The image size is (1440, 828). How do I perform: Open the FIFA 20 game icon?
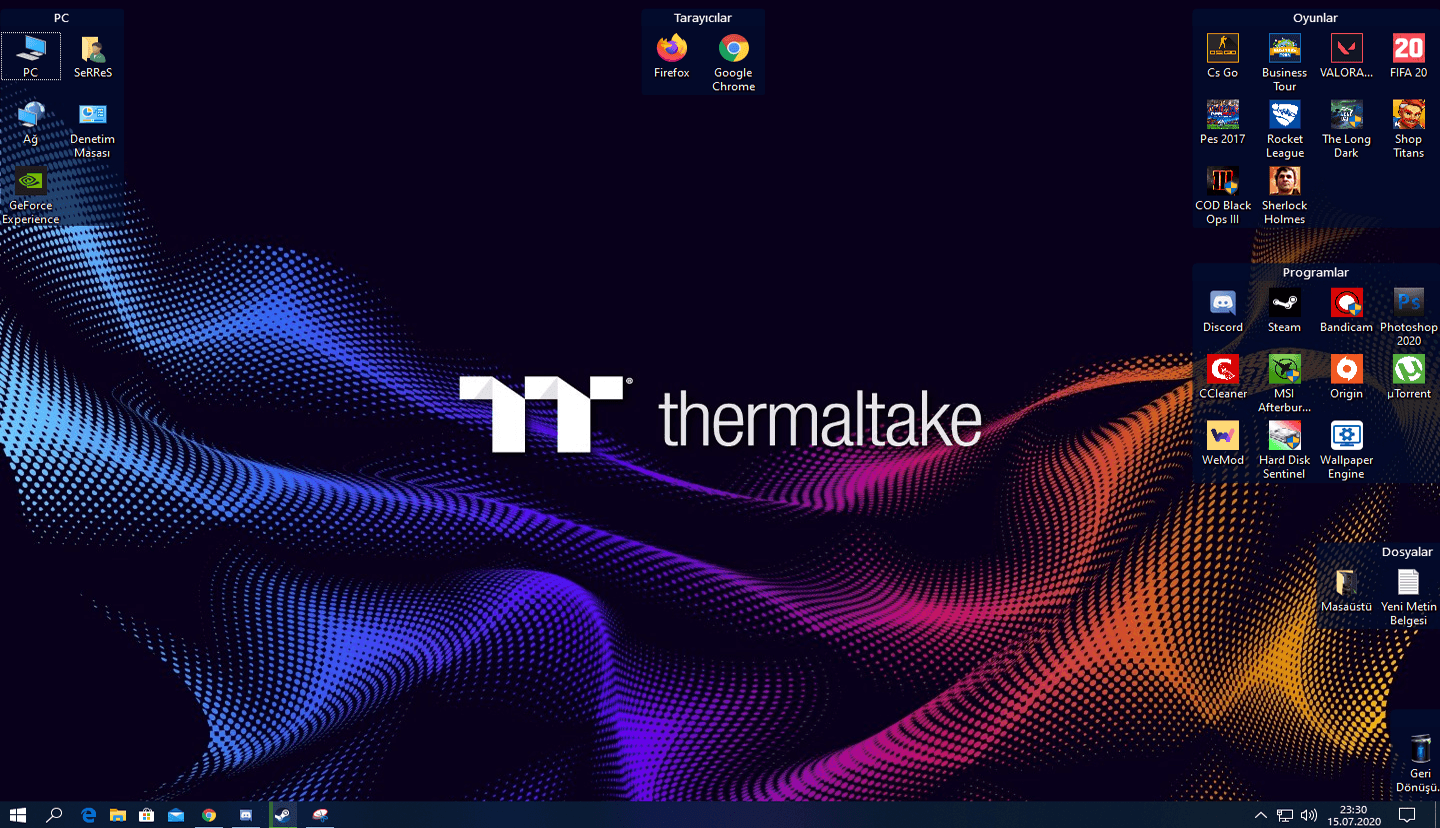pos(1408,56)
